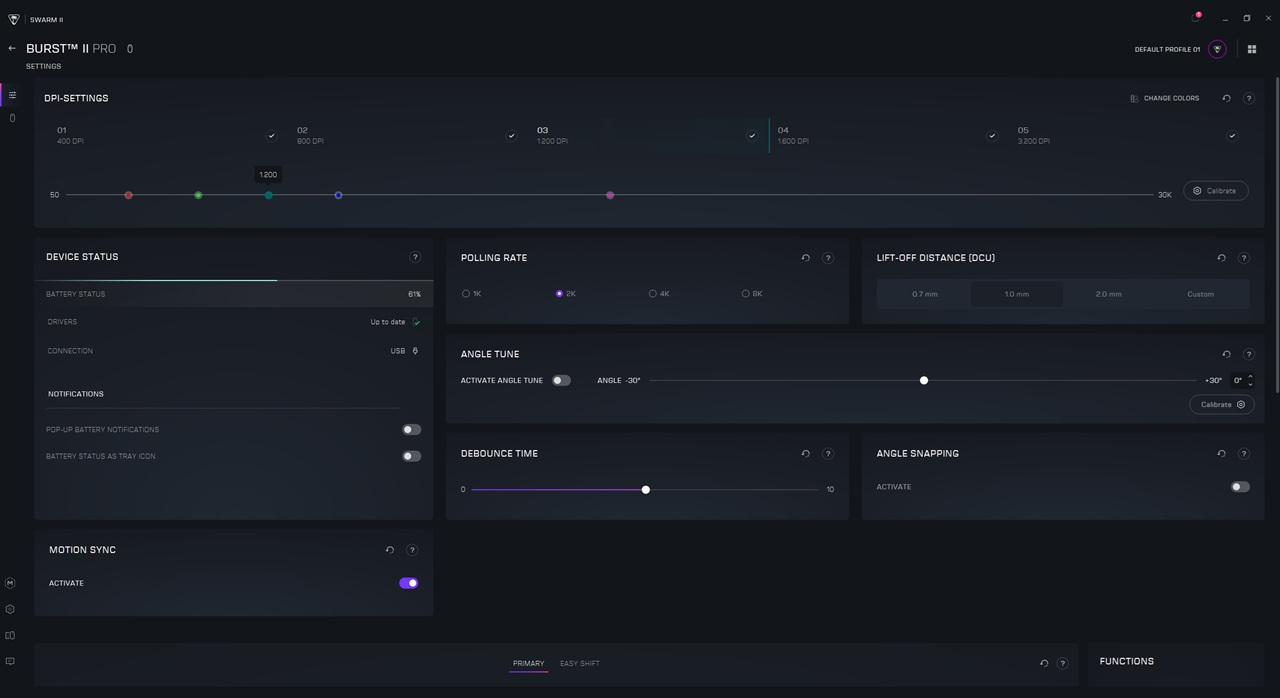The height and width of the screenshot is (698, 1280).
Task: Click Calibrate button in Angle Tune panel
Action: (x=1221, y=405)
